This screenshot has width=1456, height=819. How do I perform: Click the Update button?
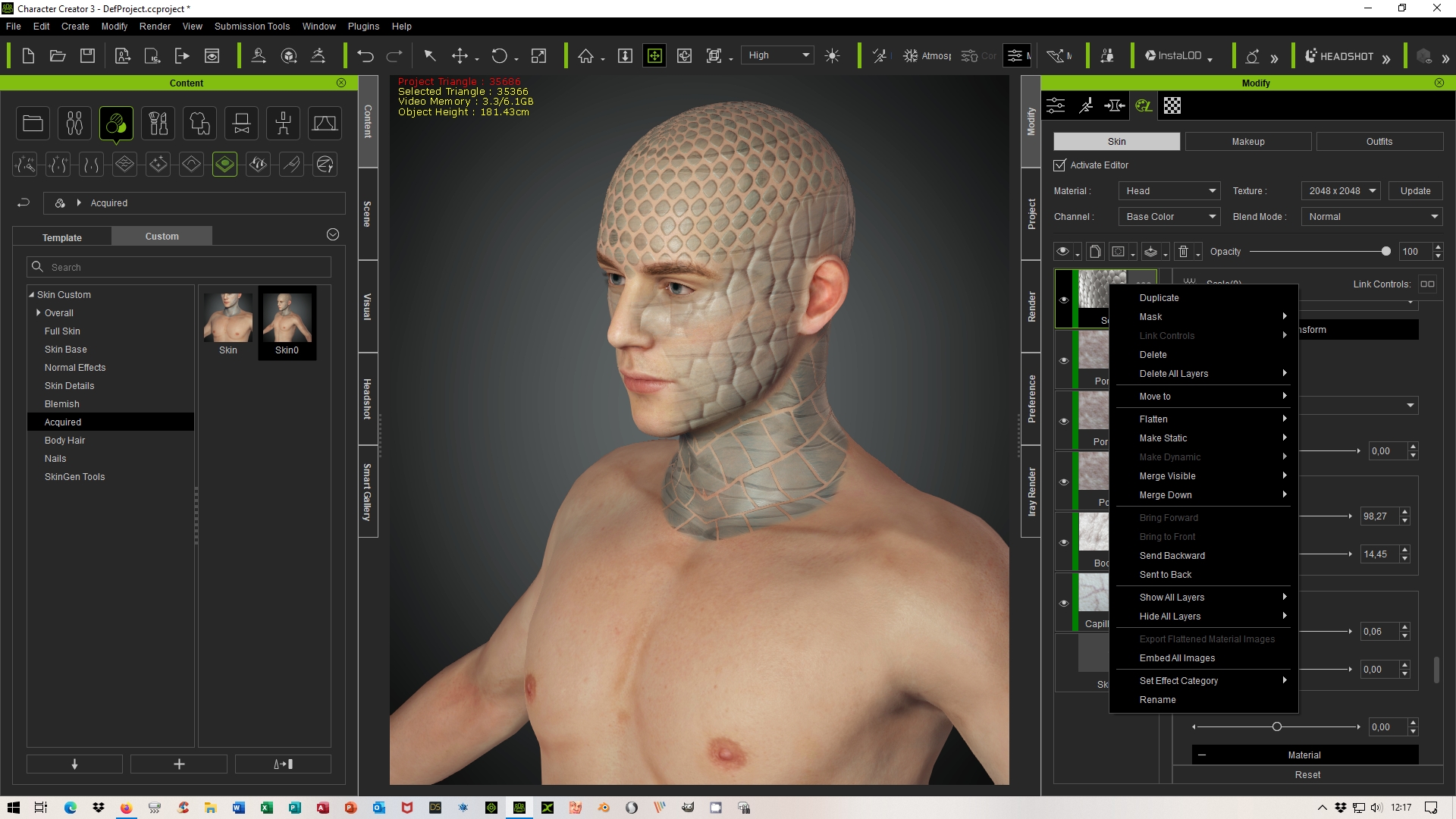pyautogui.click(x=1415, y=191)
